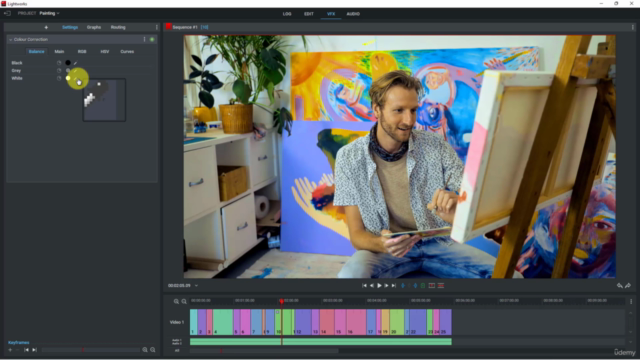This screenshot has width=640, height=360.
Task: Open the Grey colour swatch
Action: pyautogui.click(x=68, y=71)
